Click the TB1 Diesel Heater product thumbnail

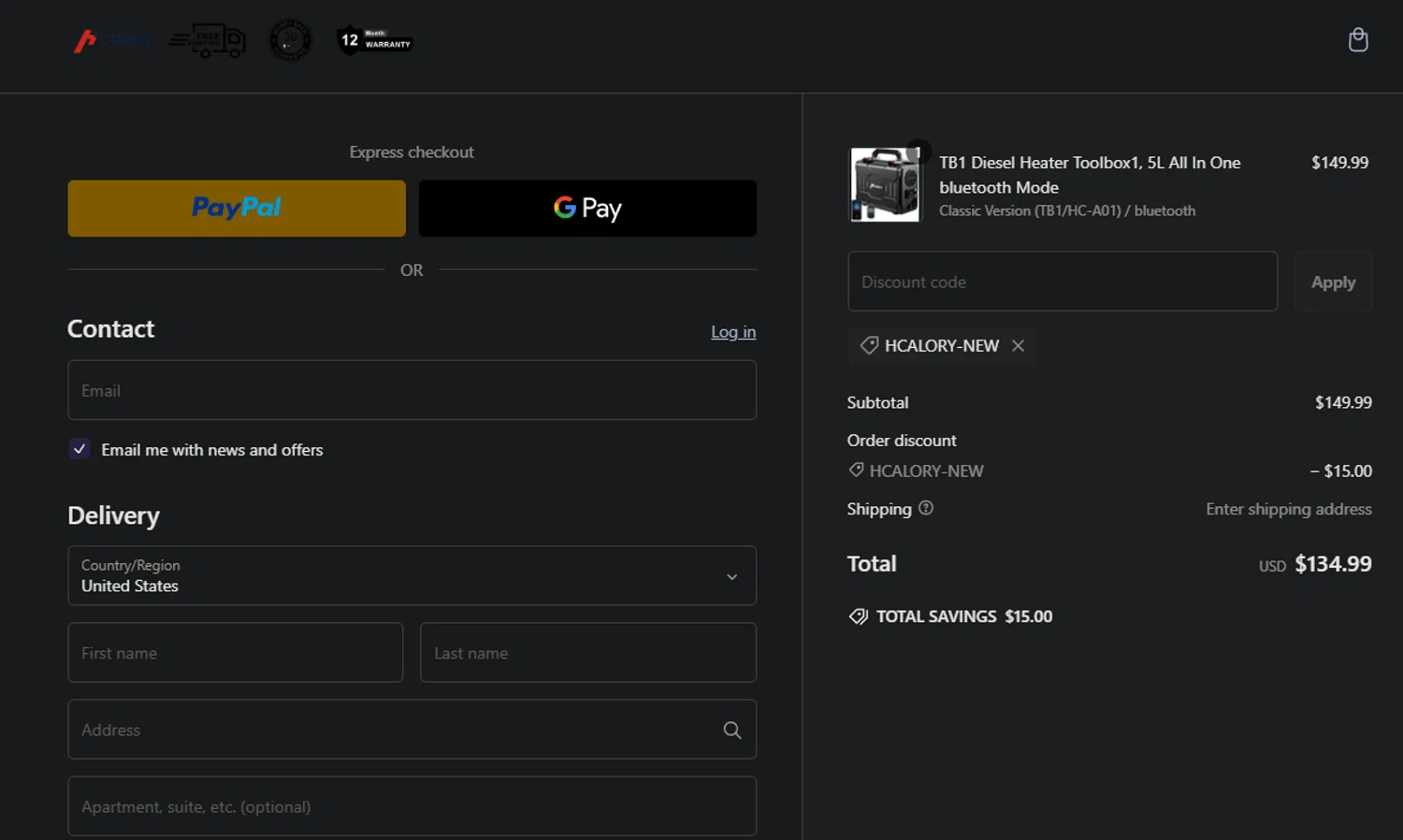tap(884, 184)
